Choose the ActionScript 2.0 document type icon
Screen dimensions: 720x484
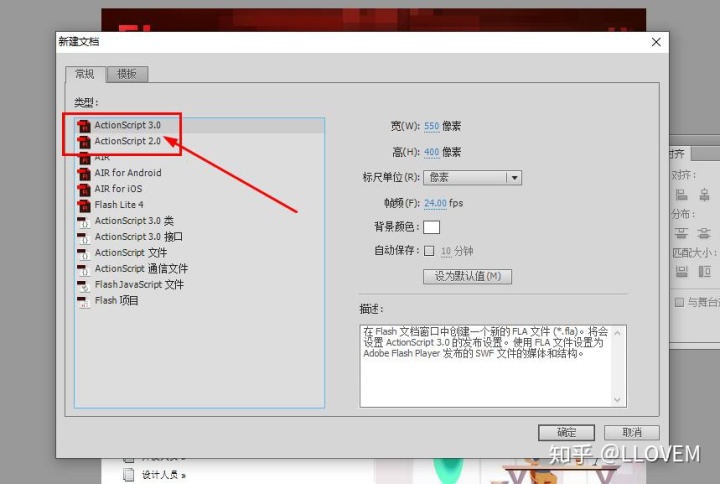point(84,141)
